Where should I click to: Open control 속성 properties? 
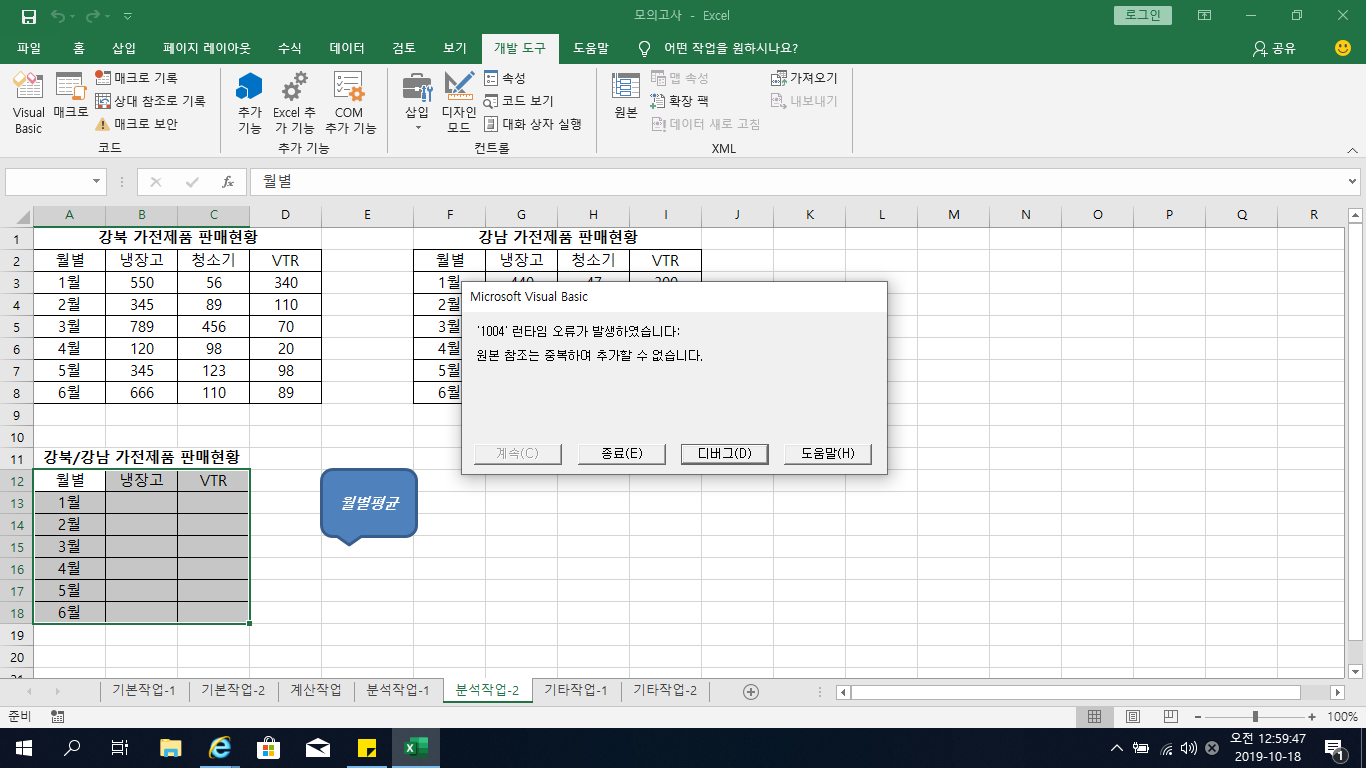(505, 77)
